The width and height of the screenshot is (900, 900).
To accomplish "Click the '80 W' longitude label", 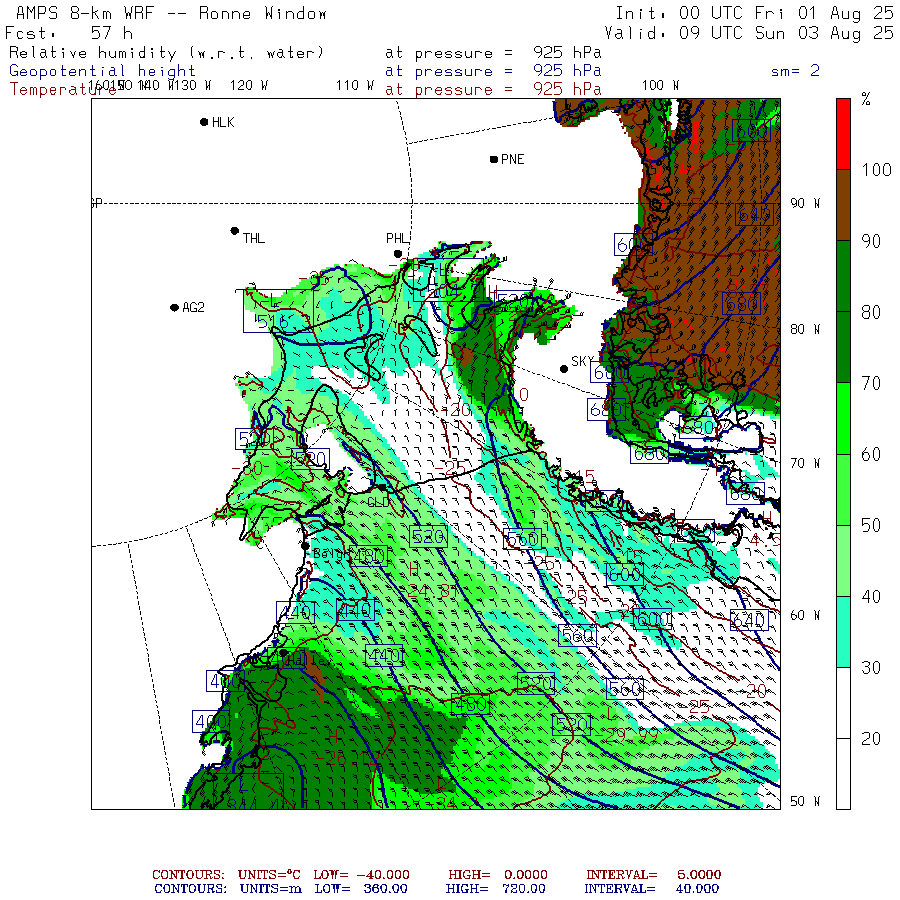I will pyautogui.click(x=805, y=329).
